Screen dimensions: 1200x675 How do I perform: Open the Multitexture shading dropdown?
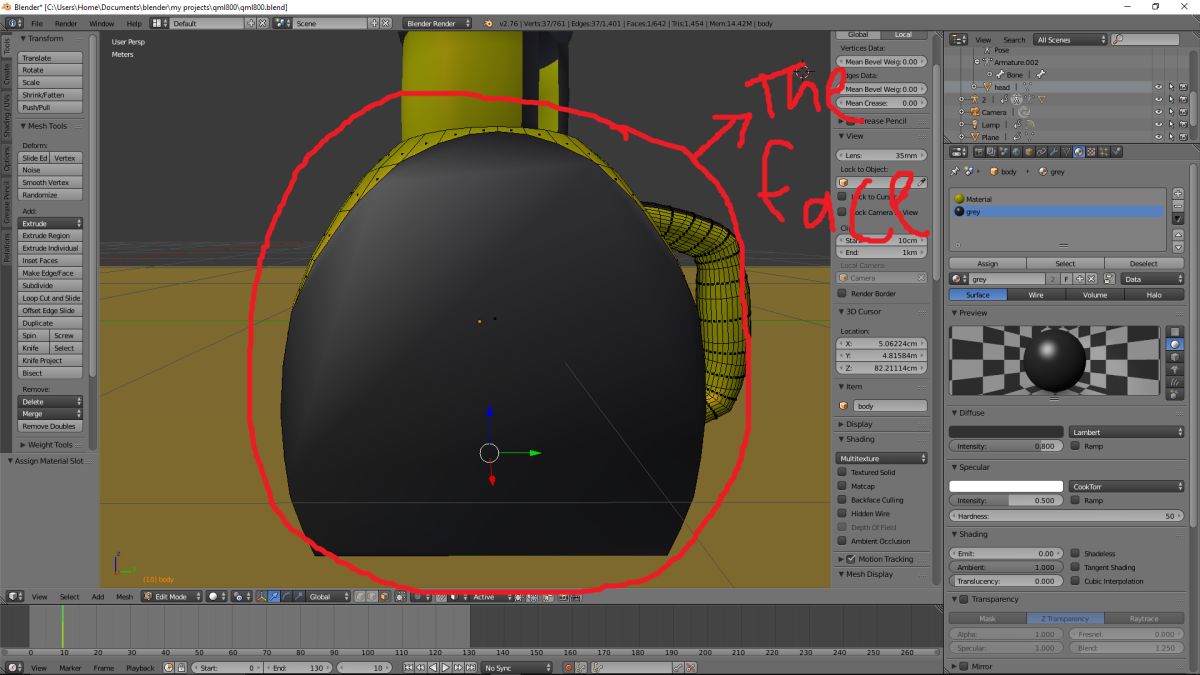click(x=882, y=458)
